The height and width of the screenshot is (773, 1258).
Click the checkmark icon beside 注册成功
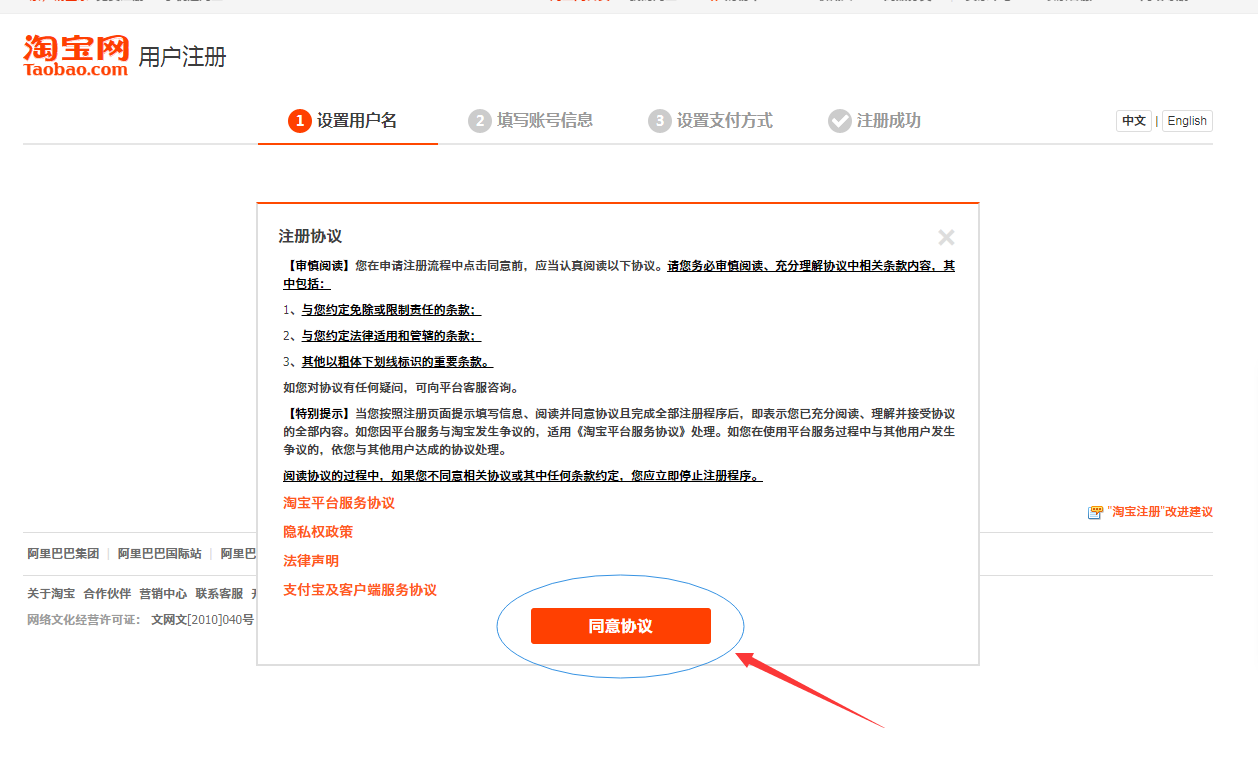(838, 121)
